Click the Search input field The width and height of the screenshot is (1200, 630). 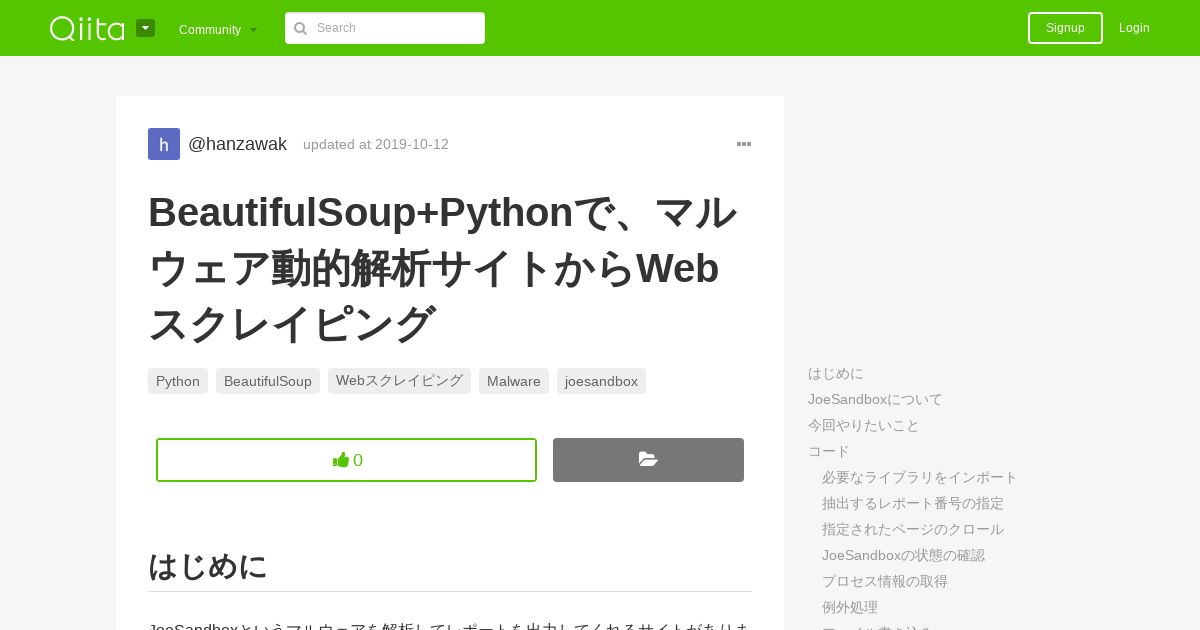(x=385, y=28)
